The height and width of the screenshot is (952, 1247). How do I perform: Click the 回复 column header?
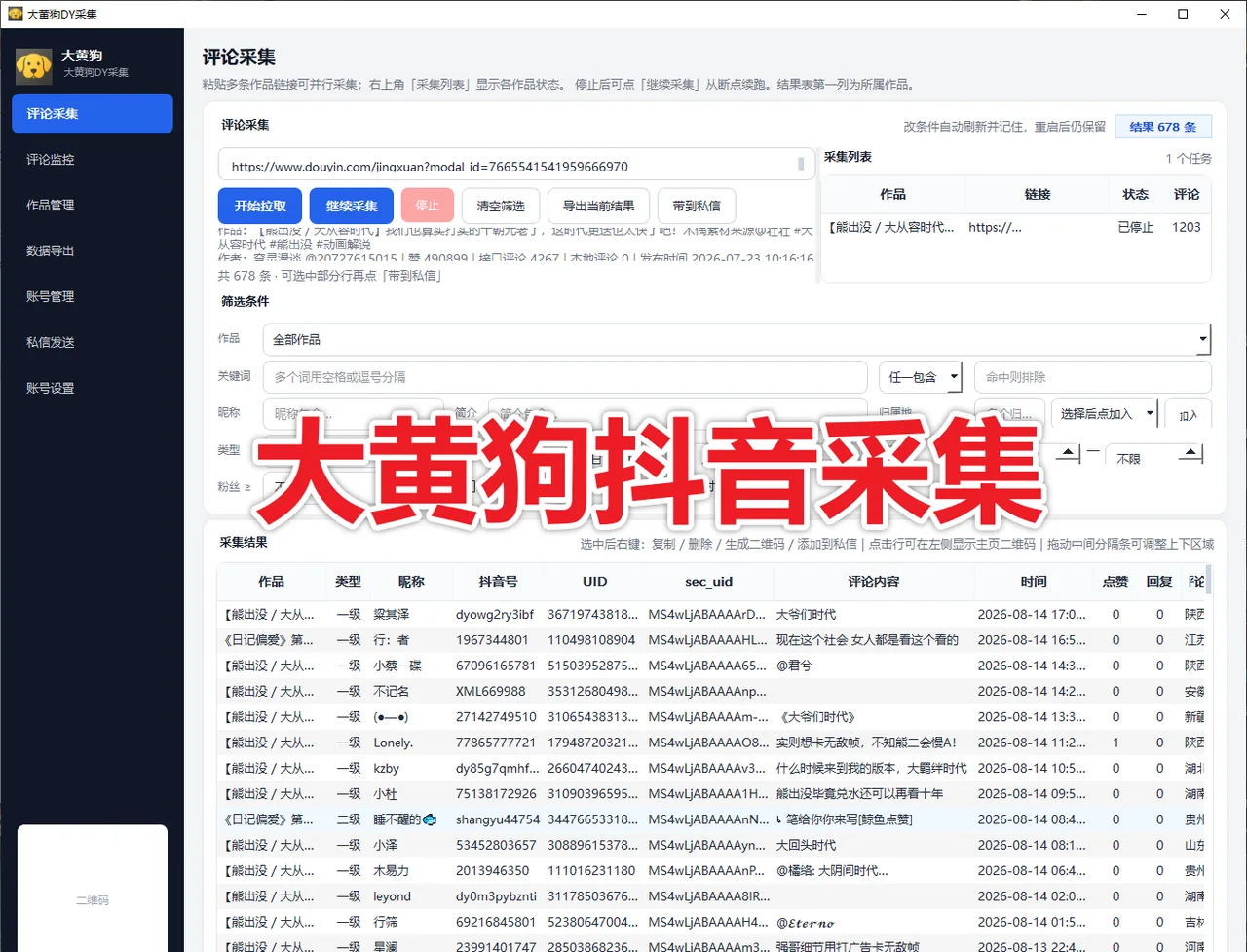click(1159, 582)
